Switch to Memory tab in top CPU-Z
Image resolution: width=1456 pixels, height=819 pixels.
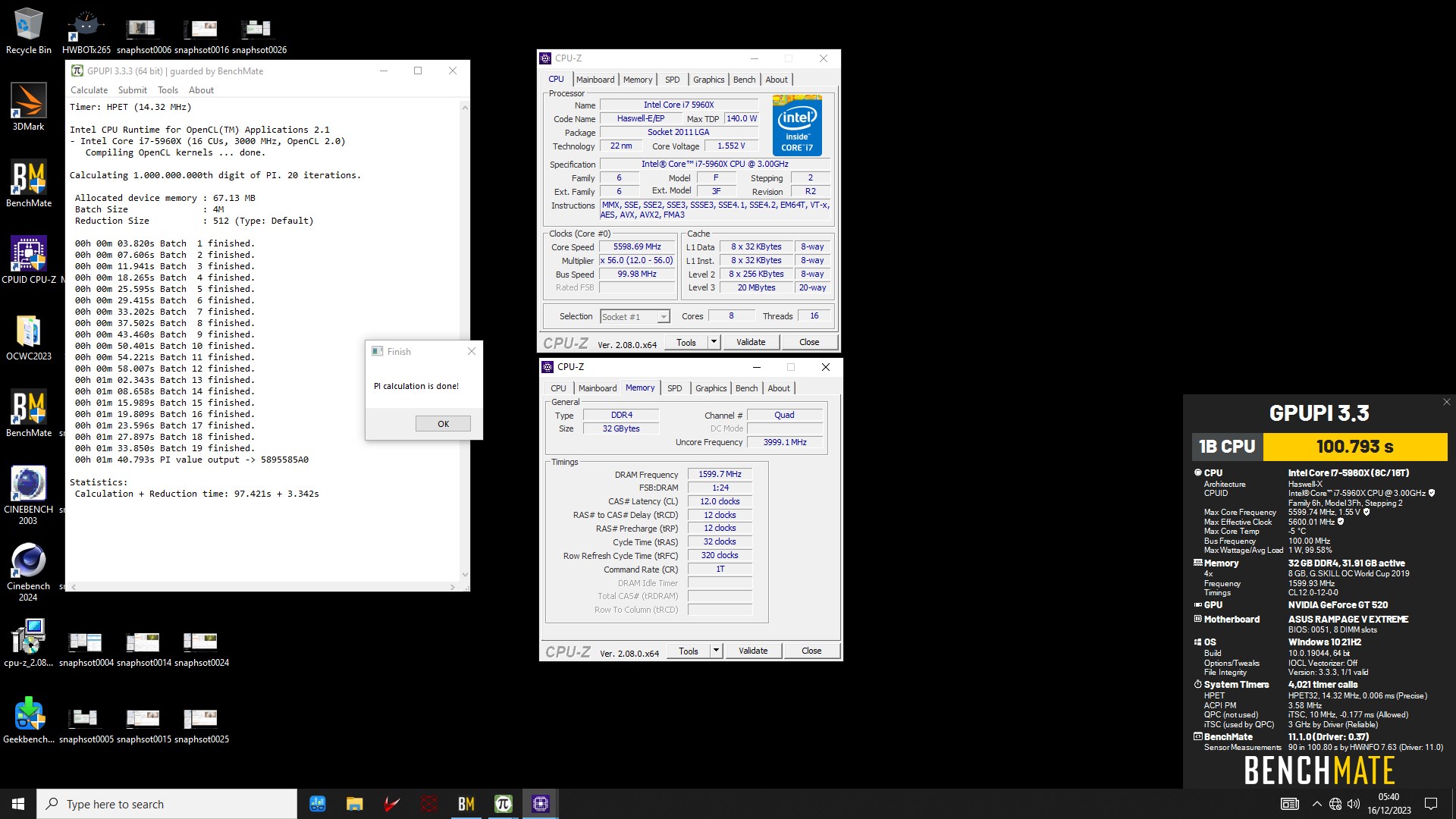pos(637,80)
